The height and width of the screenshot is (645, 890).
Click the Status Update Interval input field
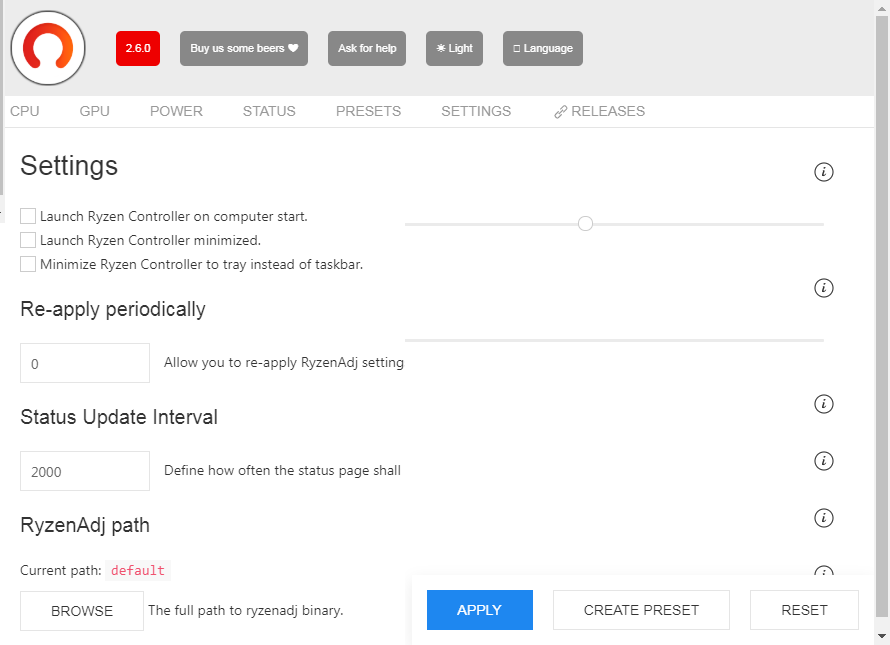(85, 471)
